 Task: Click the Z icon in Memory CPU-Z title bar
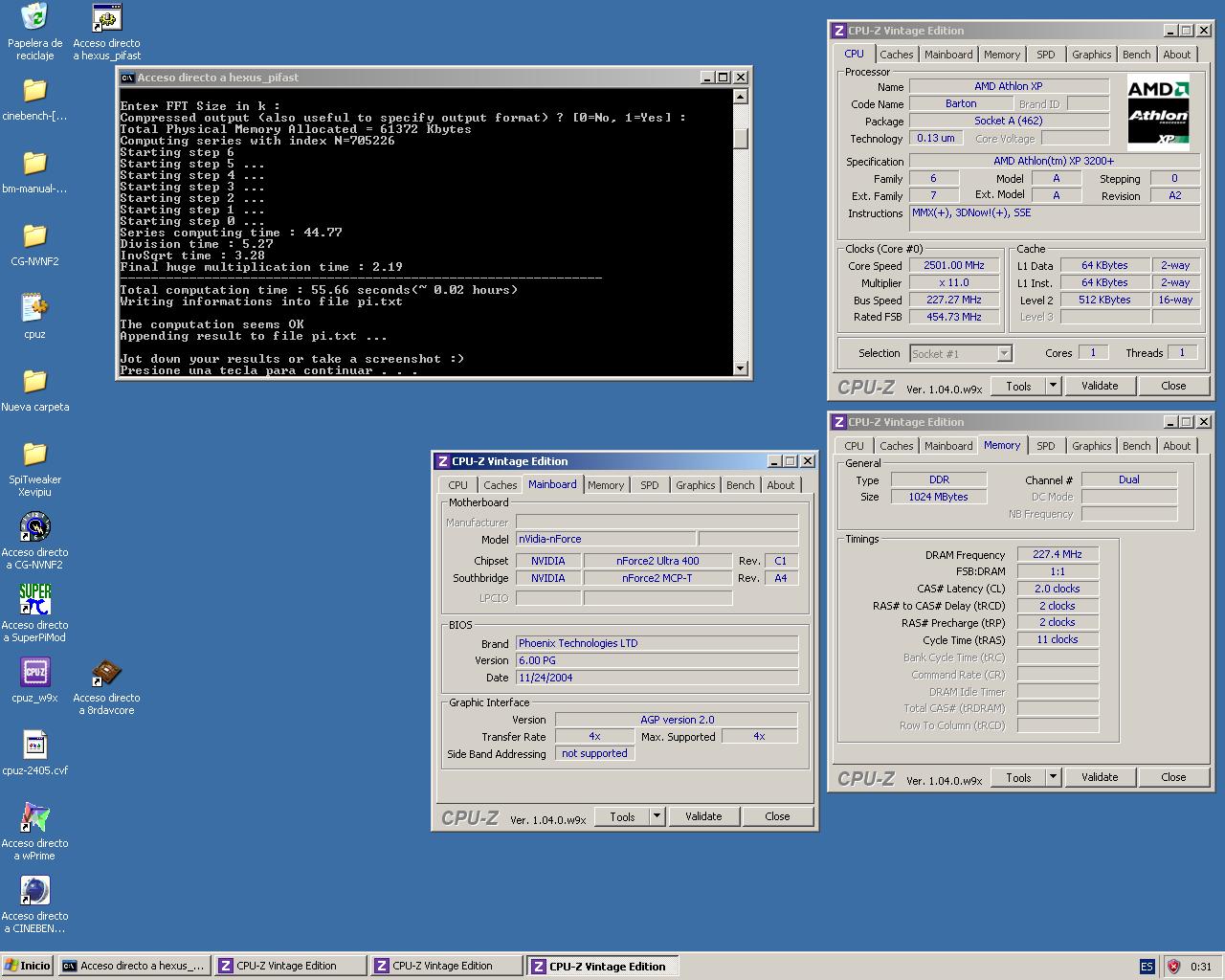click(x=838, y=422)
